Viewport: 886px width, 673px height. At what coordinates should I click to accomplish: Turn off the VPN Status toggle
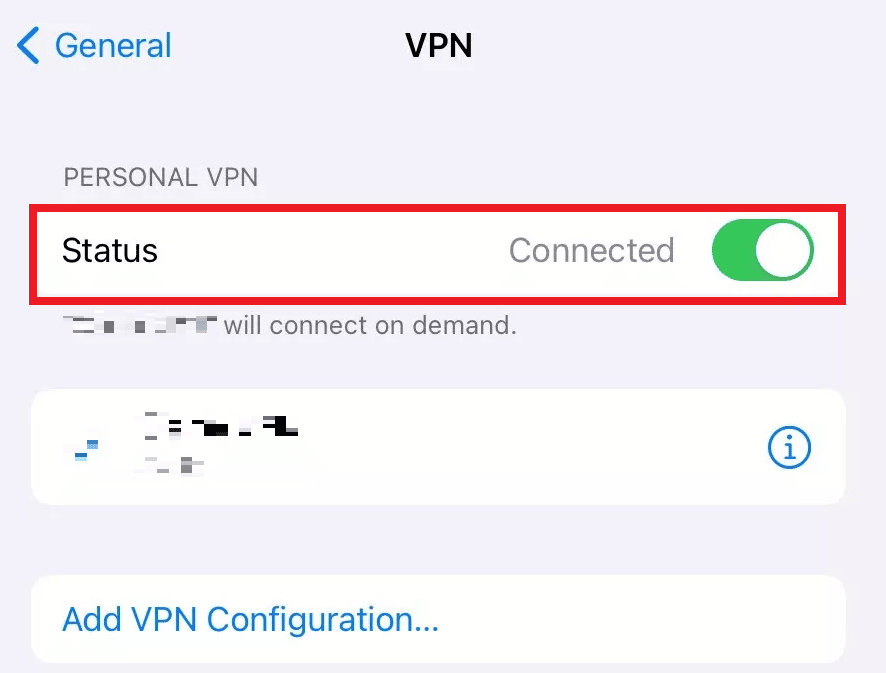(x=762, y=250)
